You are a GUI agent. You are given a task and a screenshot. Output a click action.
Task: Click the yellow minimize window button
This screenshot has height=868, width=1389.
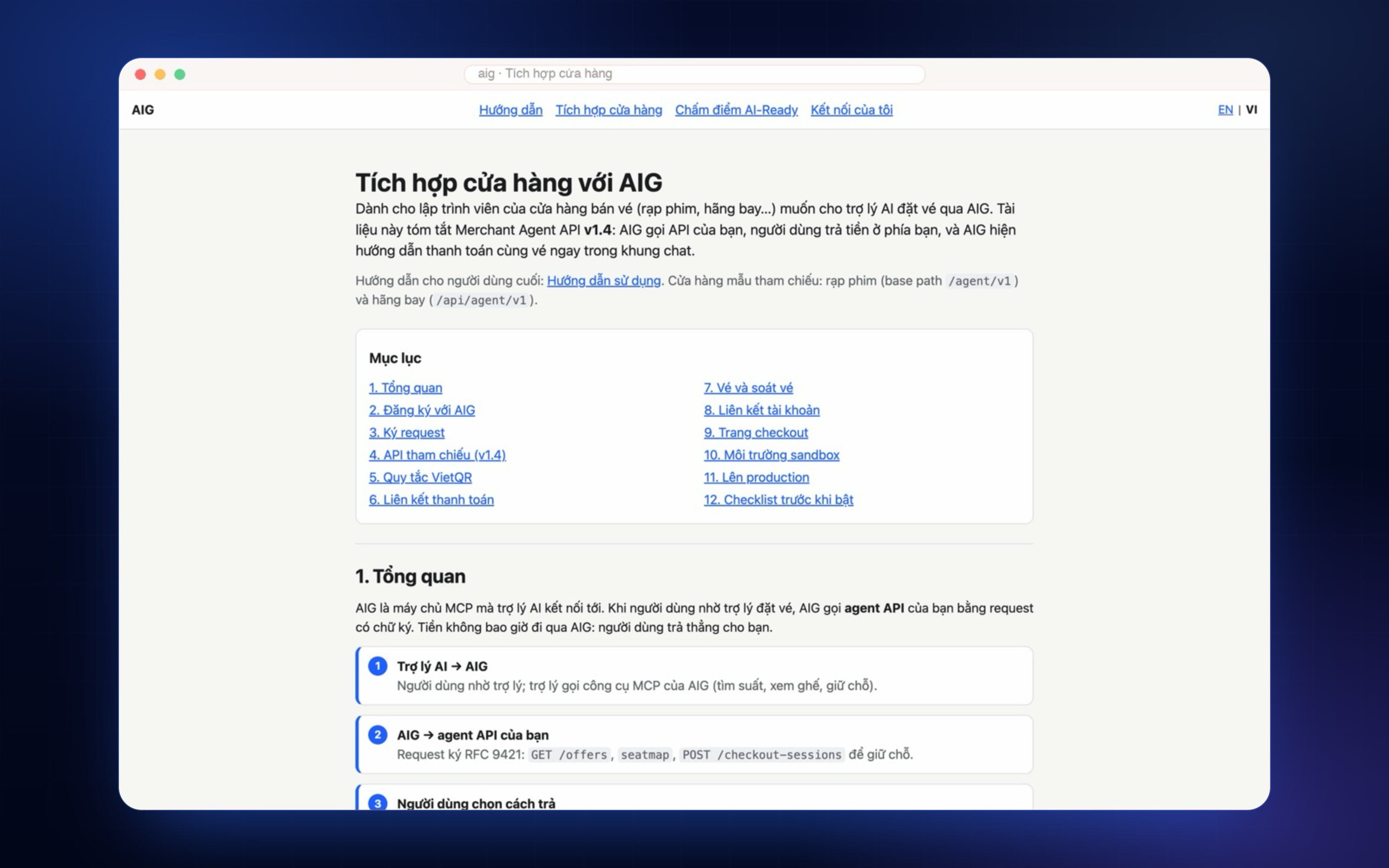point(160,74)
